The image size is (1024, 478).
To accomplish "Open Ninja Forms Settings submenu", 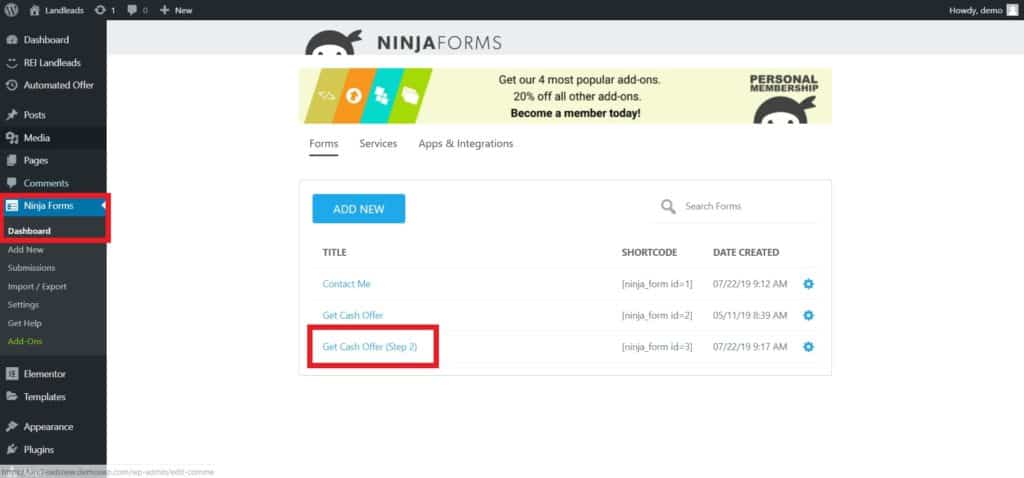I will coord(24,304).
